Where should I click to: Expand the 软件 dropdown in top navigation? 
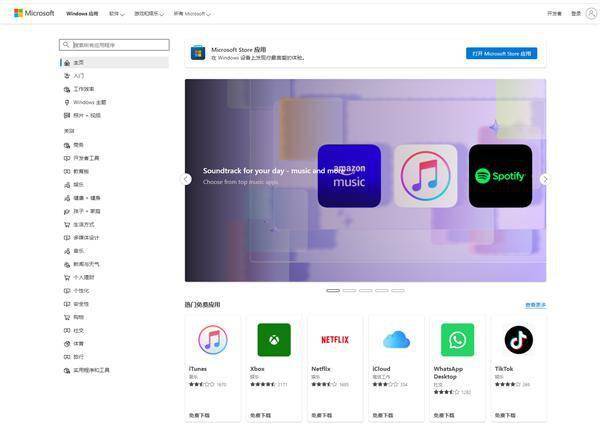(x=116, y=14)
